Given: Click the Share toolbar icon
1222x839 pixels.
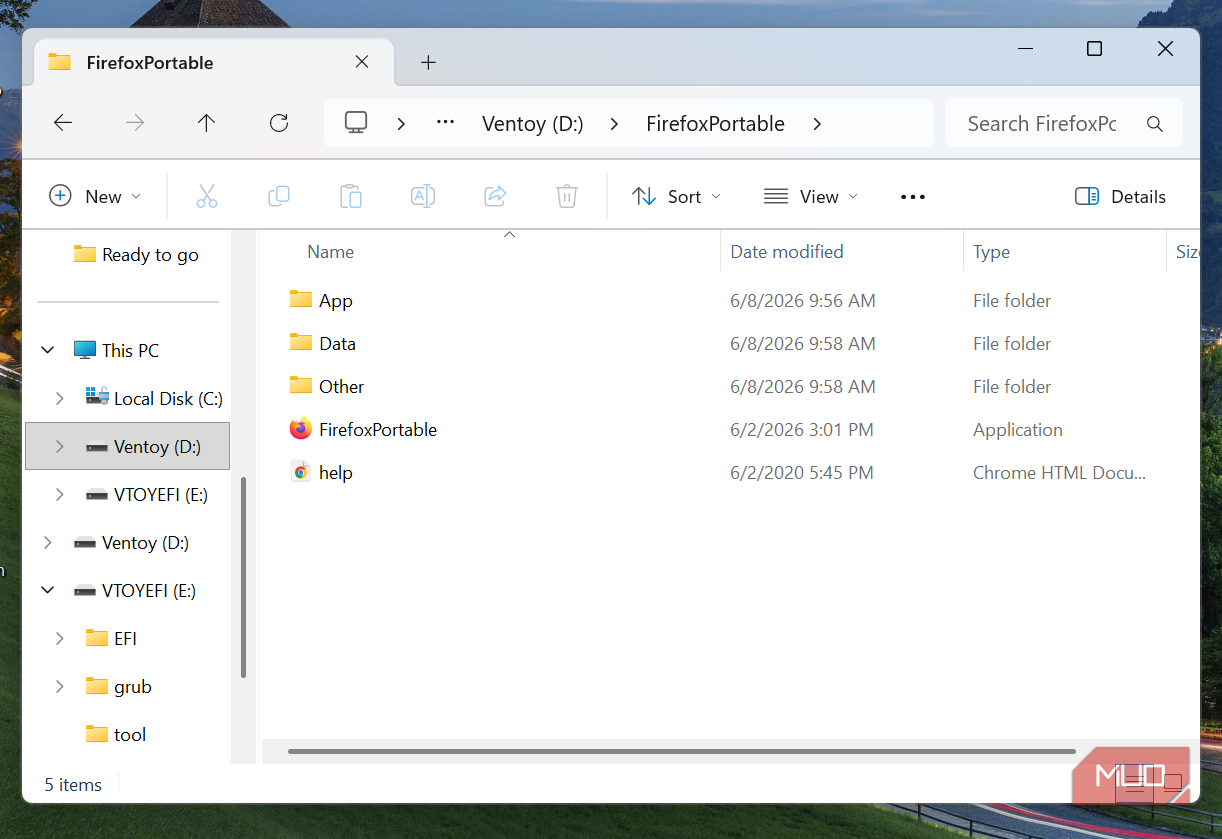Looking at the screenshot, I should pyautogui.click(x=495, y=196).
